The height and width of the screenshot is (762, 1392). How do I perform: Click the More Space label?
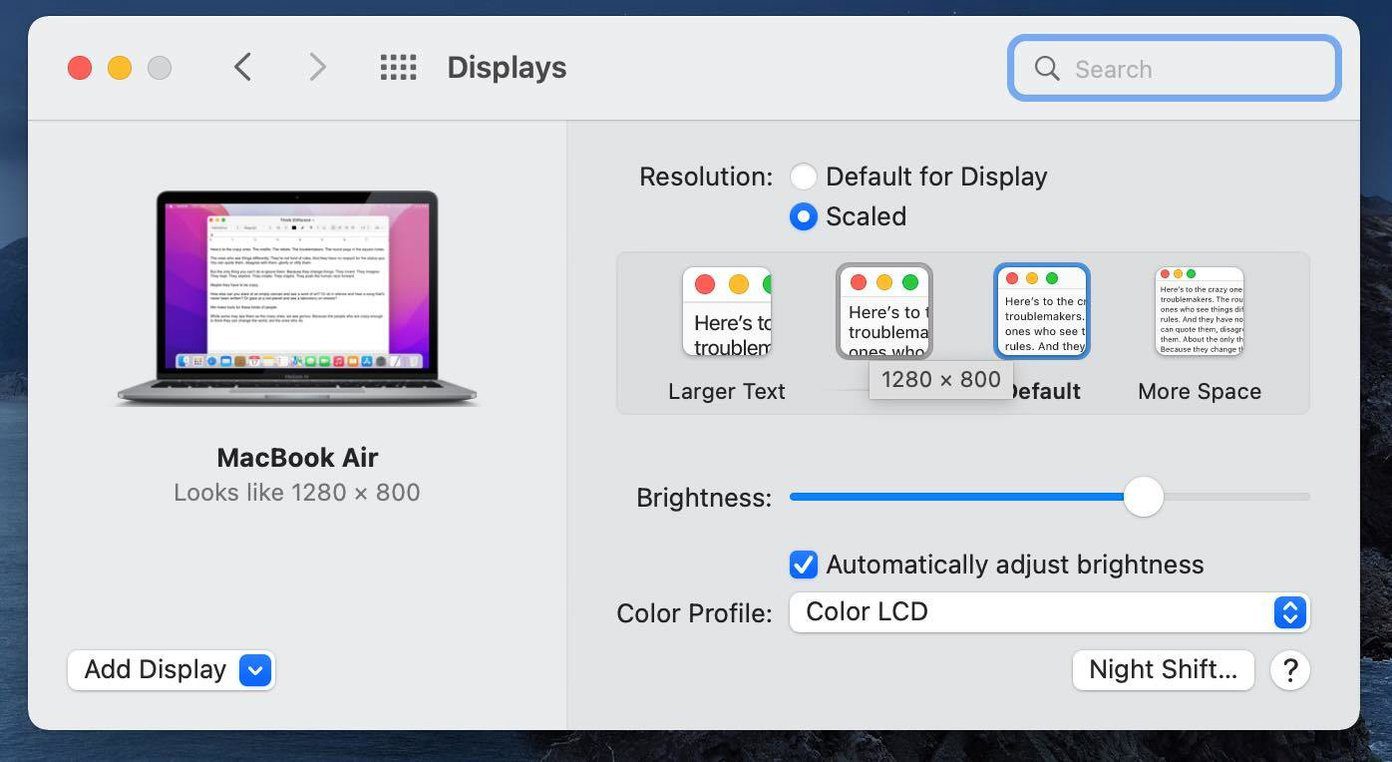pos(1199,392)
